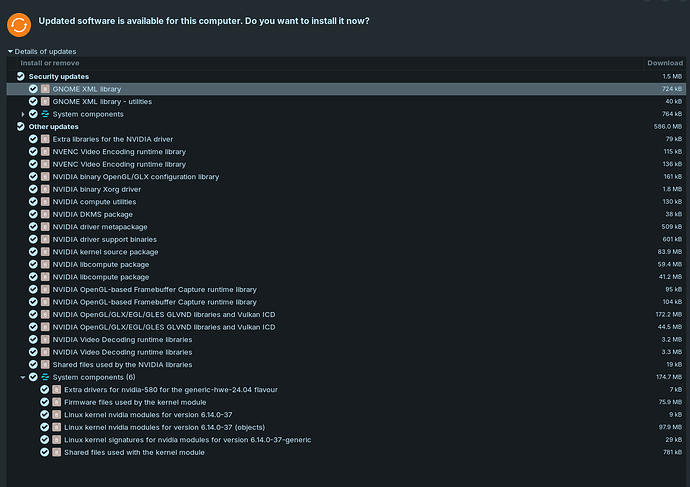
Task: Click the NVIDIA DKMS package icon
Action: (x=45, y=214)
